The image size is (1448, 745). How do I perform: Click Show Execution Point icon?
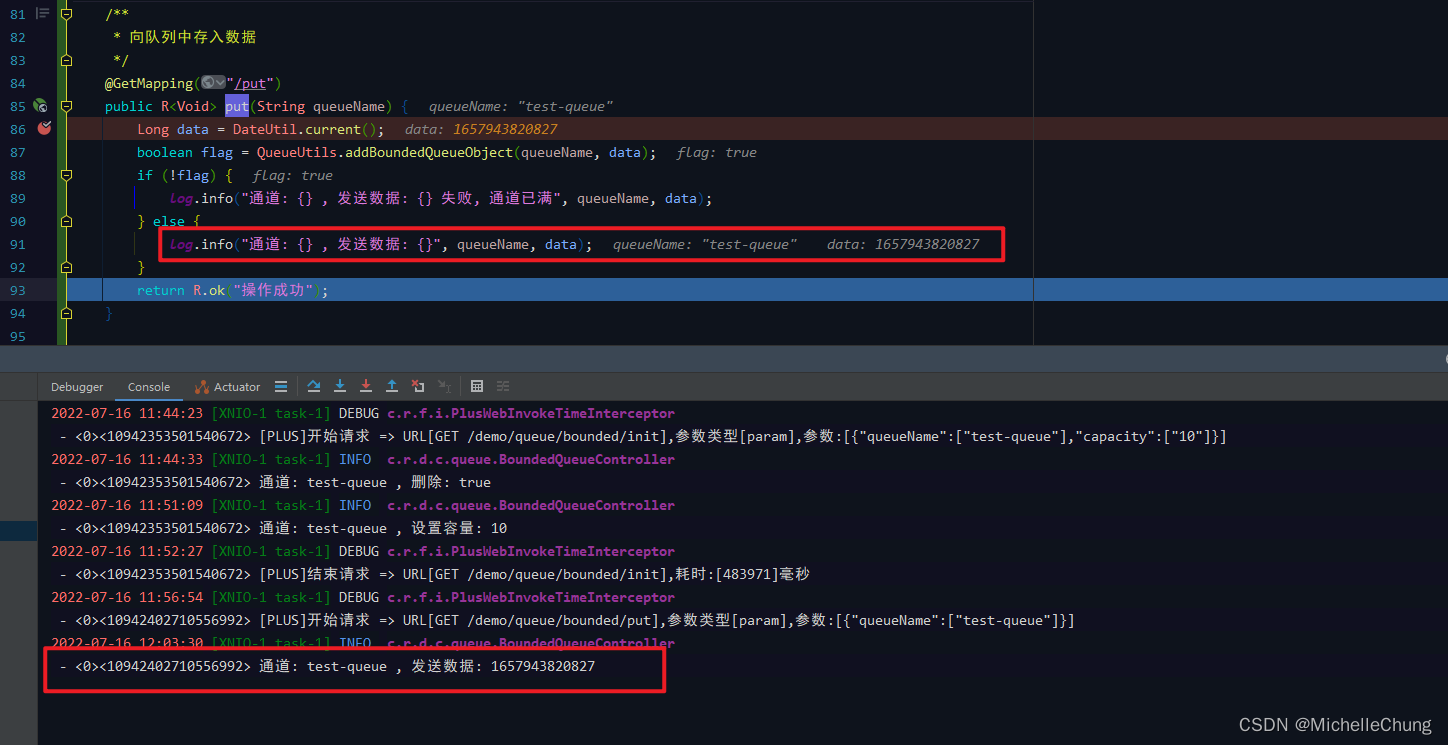tap(281, 386)
